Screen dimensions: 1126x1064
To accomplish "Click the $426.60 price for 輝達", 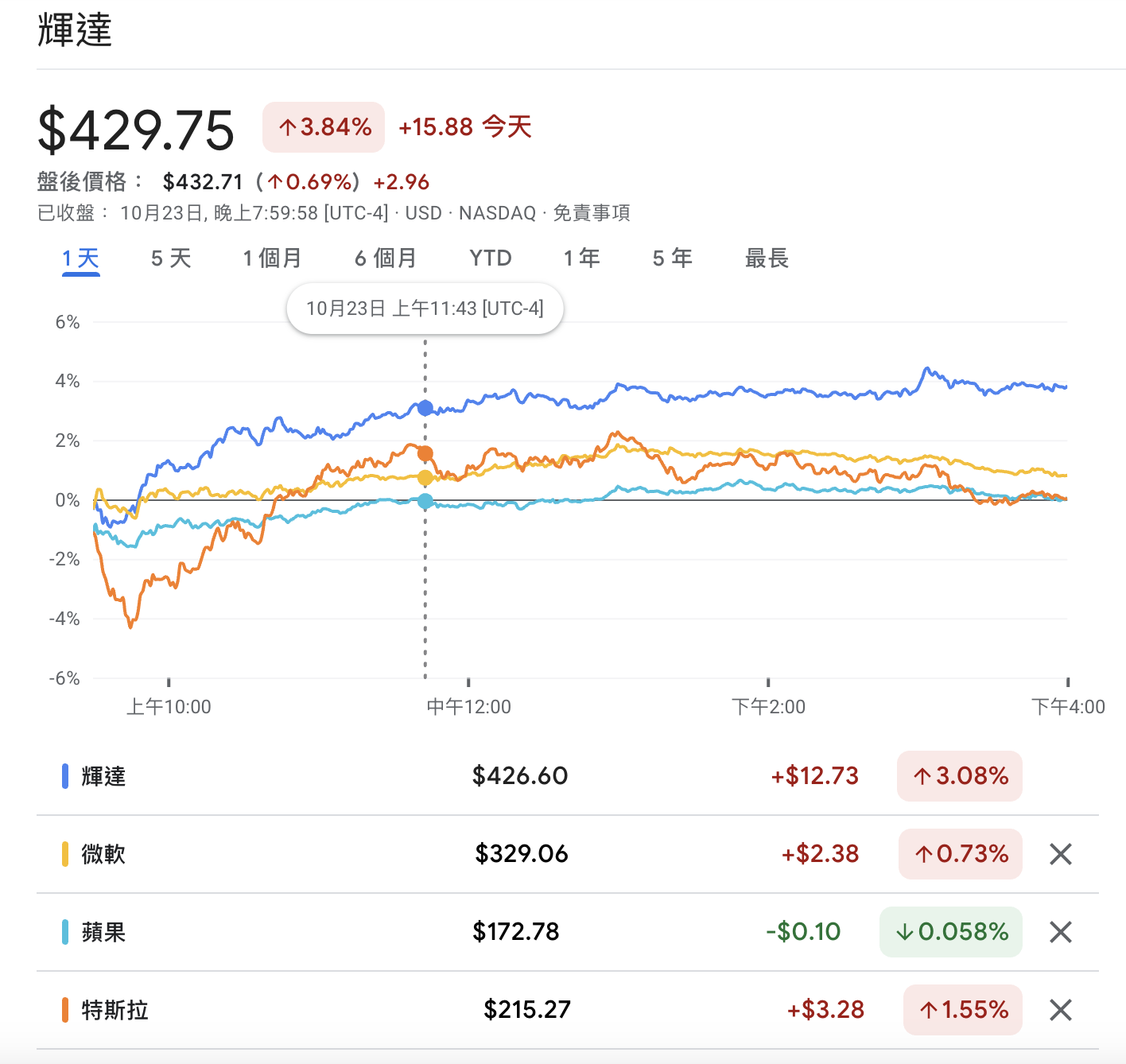I will [520, 776].
